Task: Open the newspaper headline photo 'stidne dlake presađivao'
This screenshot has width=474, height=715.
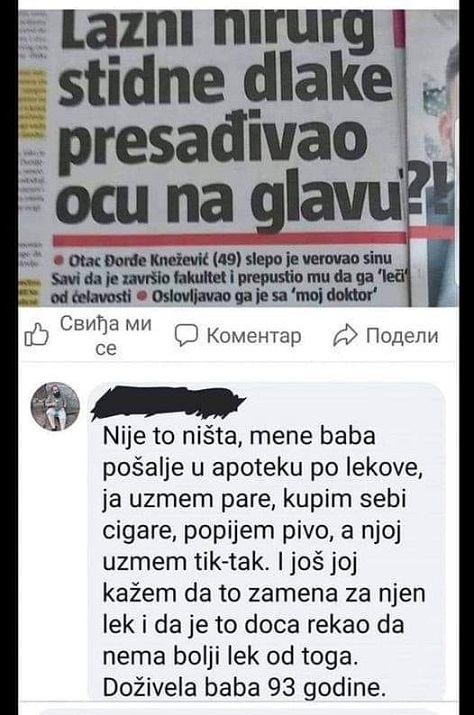Action: click(237, 158)
